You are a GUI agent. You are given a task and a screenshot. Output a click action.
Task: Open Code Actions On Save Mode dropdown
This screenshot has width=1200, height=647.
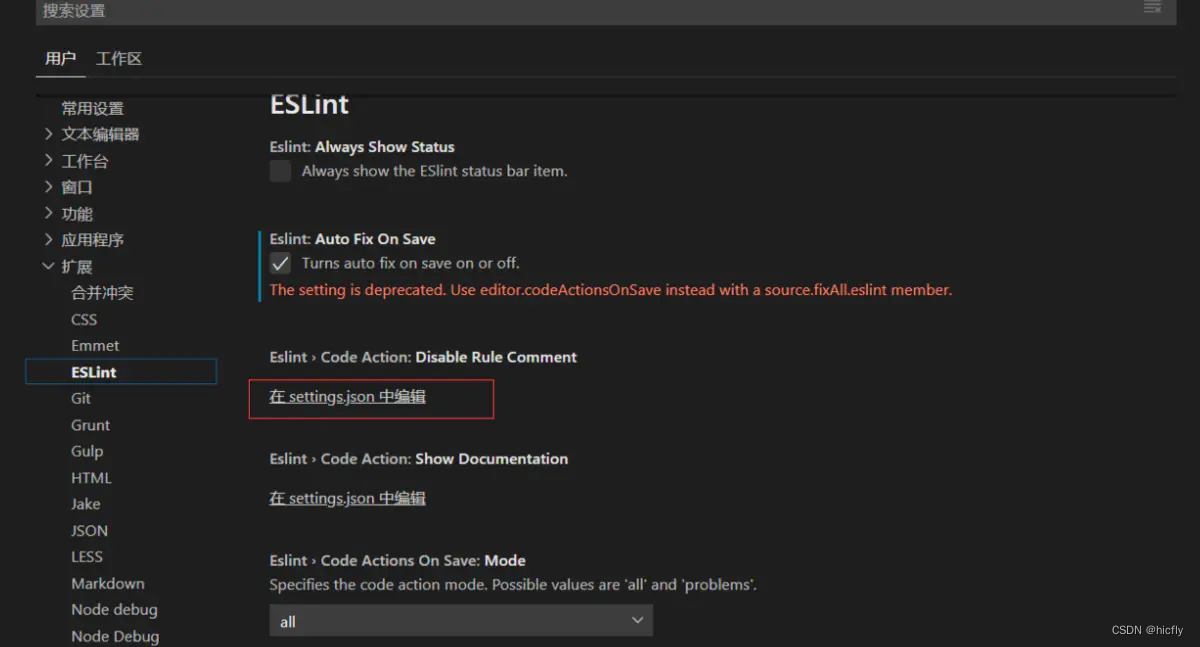[461, 621]
